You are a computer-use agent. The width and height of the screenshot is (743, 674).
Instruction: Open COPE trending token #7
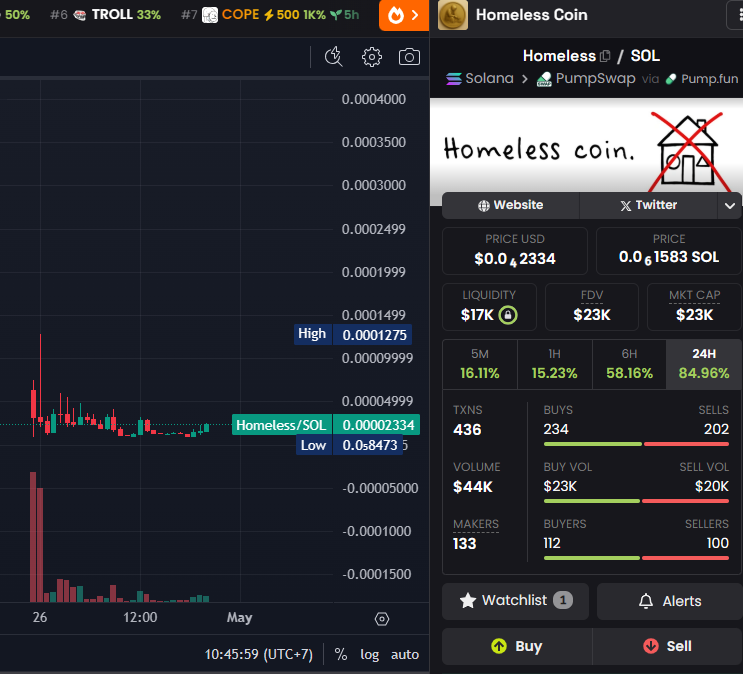click(x=270, y=15)
